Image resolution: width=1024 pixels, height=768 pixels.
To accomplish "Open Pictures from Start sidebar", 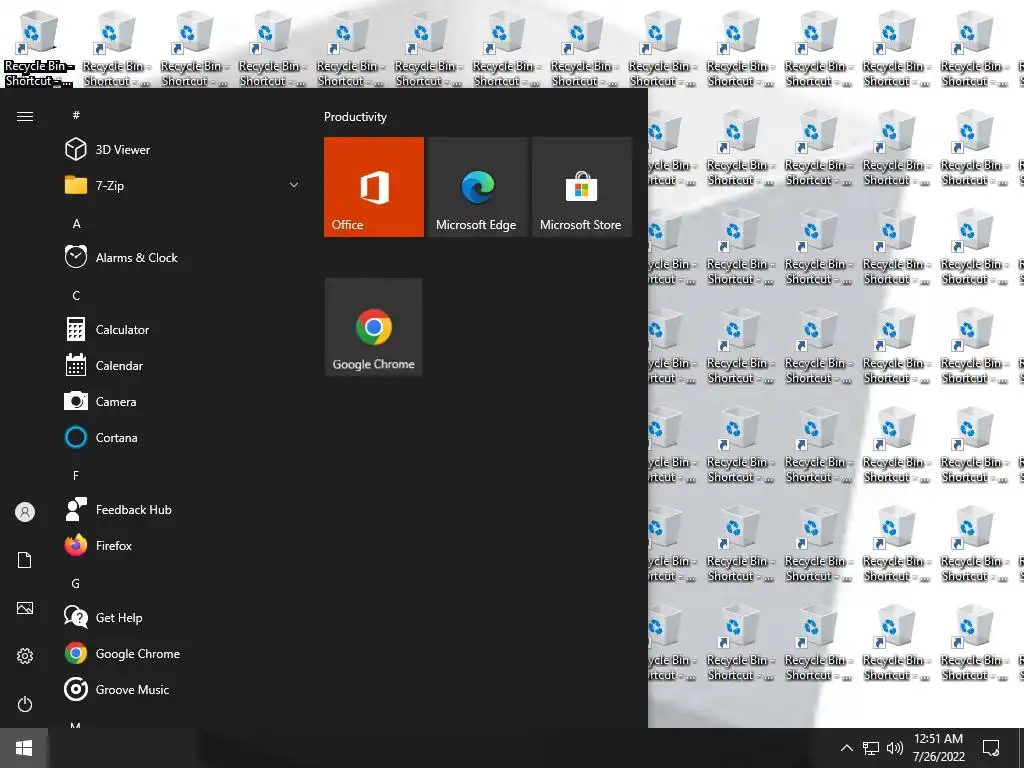I will (x=25, y=608).
